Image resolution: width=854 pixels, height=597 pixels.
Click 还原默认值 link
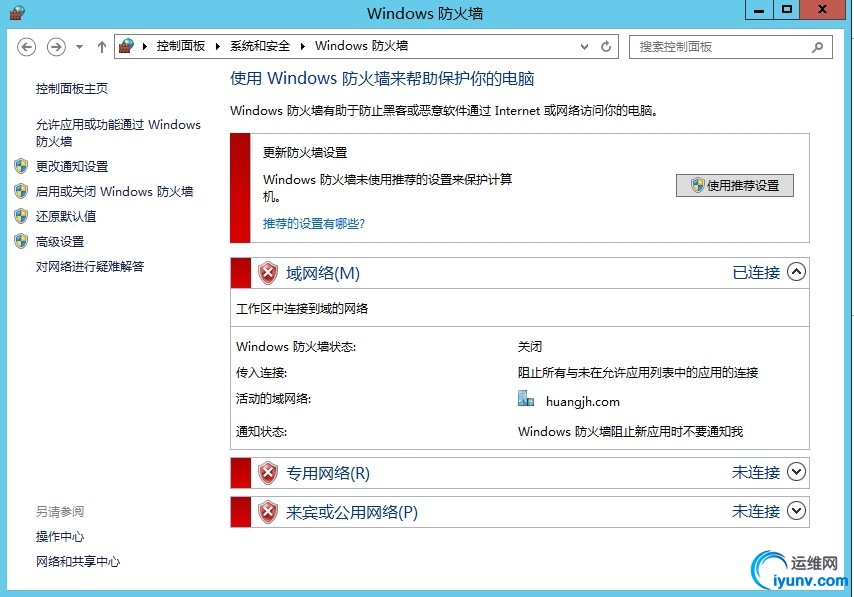click(x=66, y=217)
